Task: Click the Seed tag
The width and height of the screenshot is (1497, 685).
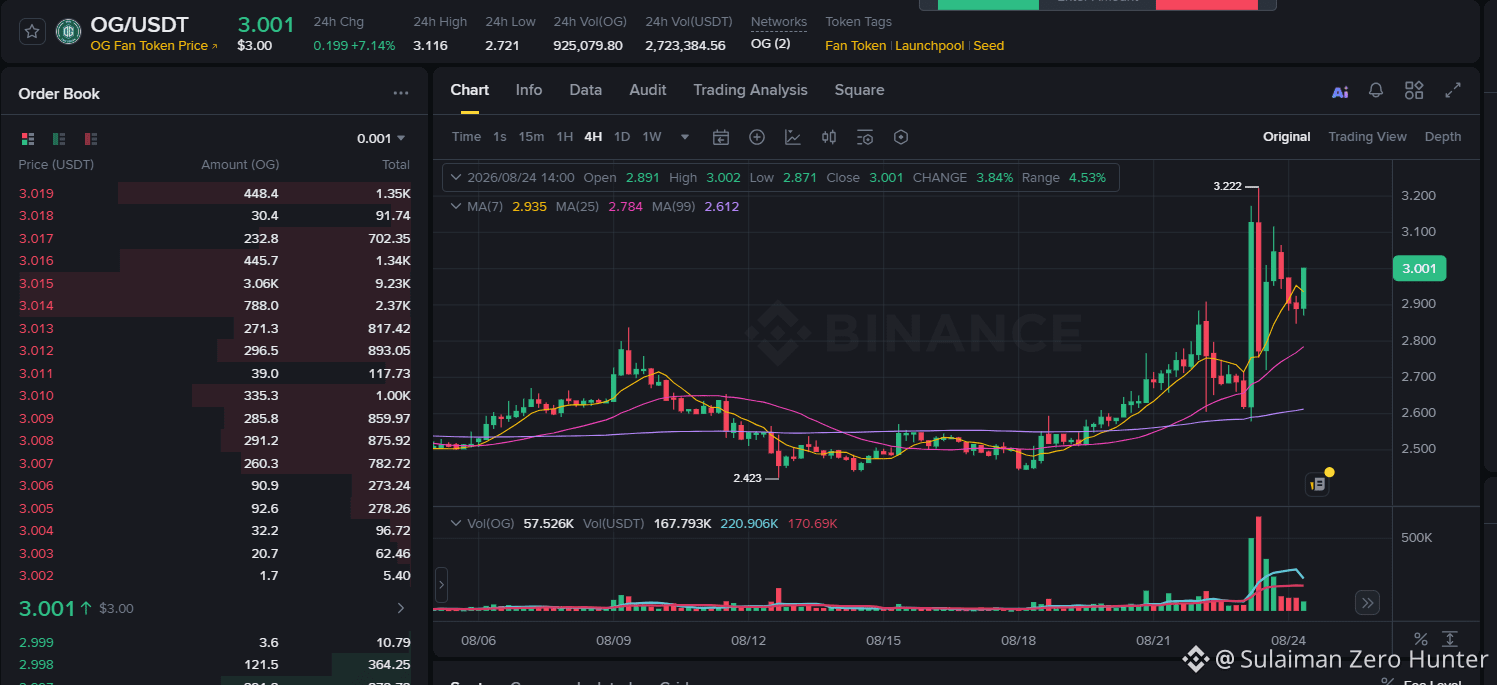Action: (x=989, y=46)
